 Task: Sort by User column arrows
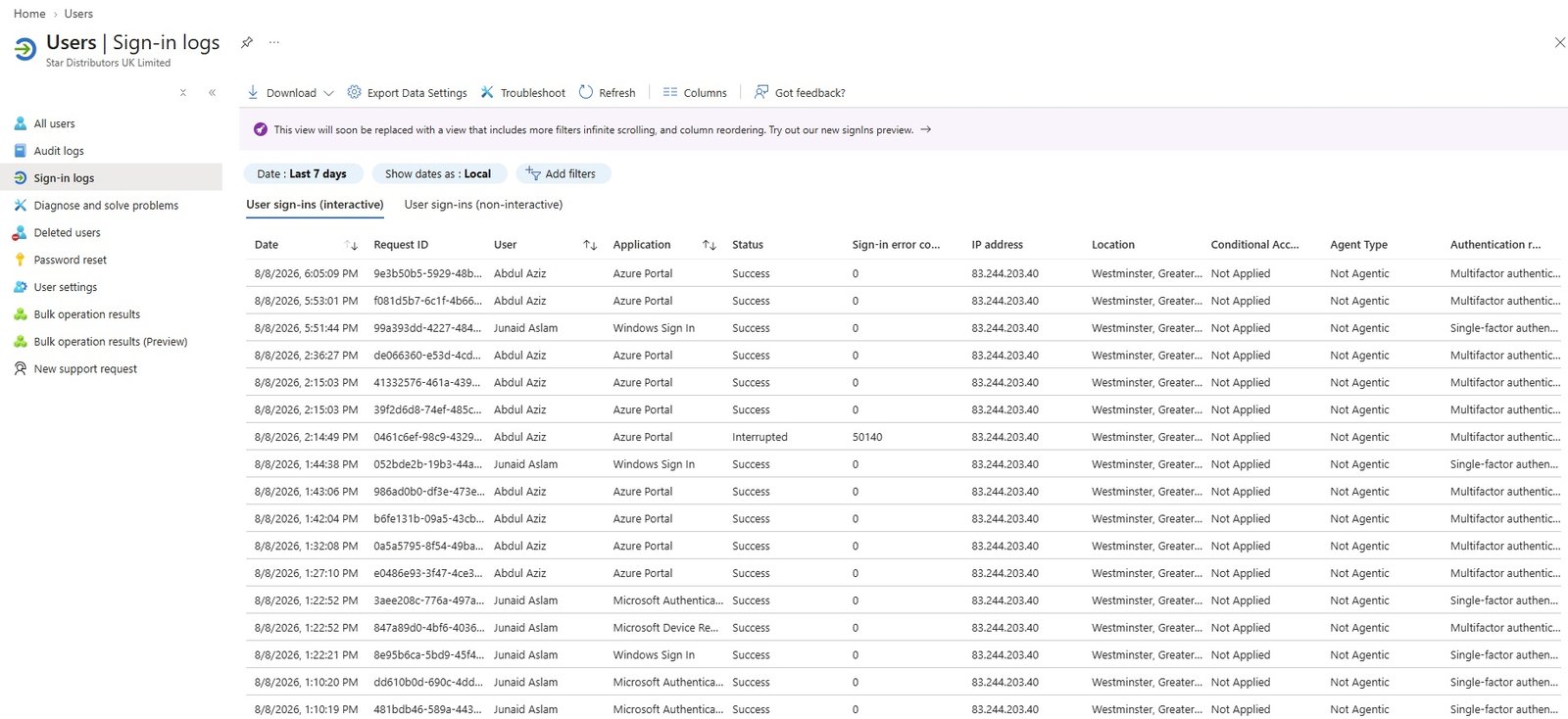[x=590, y=245]
